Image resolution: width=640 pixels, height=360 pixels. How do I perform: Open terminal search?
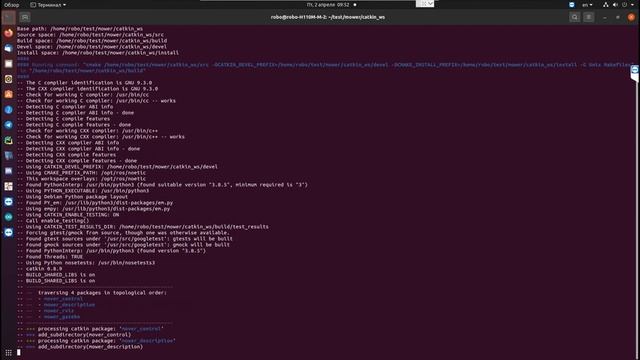575,17
